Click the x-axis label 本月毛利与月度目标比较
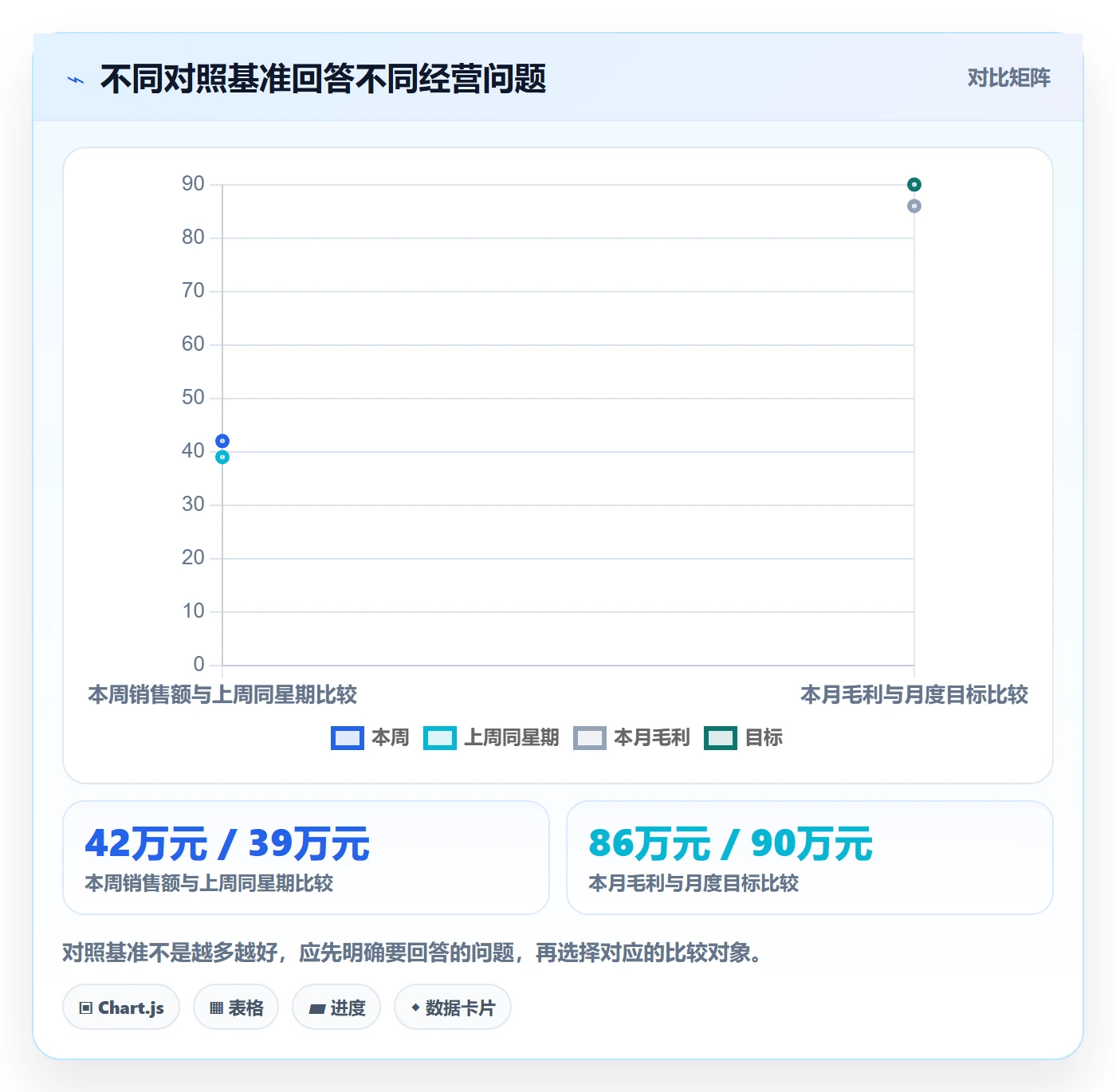 [914, 694]
